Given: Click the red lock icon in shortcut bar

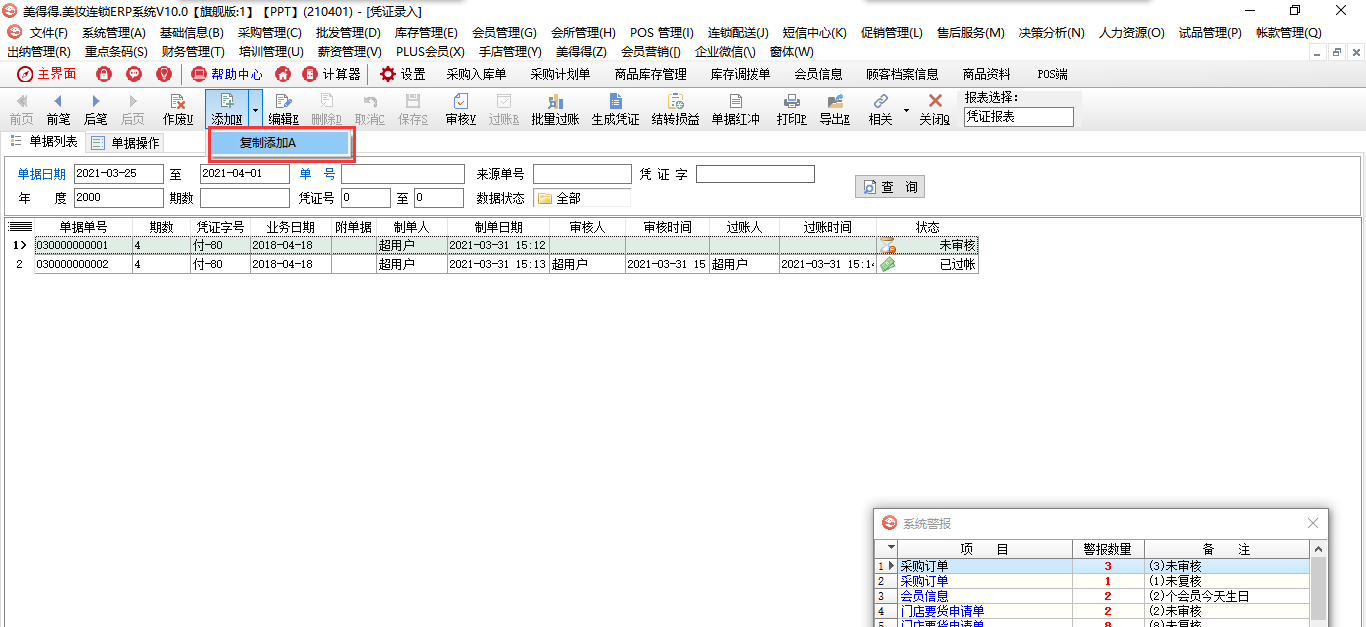Looking at the screenshot, I should pos(103,74).
